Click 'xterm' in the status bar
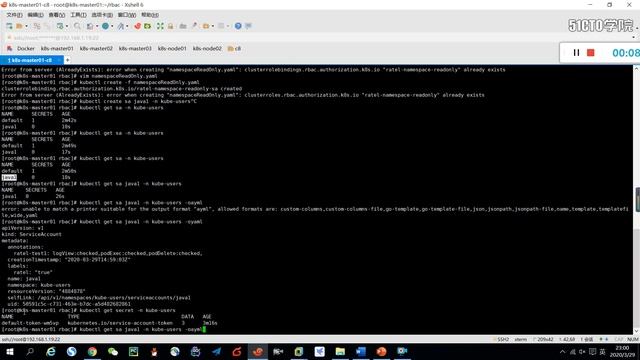The image size is (640, 360). pos(520,340)
